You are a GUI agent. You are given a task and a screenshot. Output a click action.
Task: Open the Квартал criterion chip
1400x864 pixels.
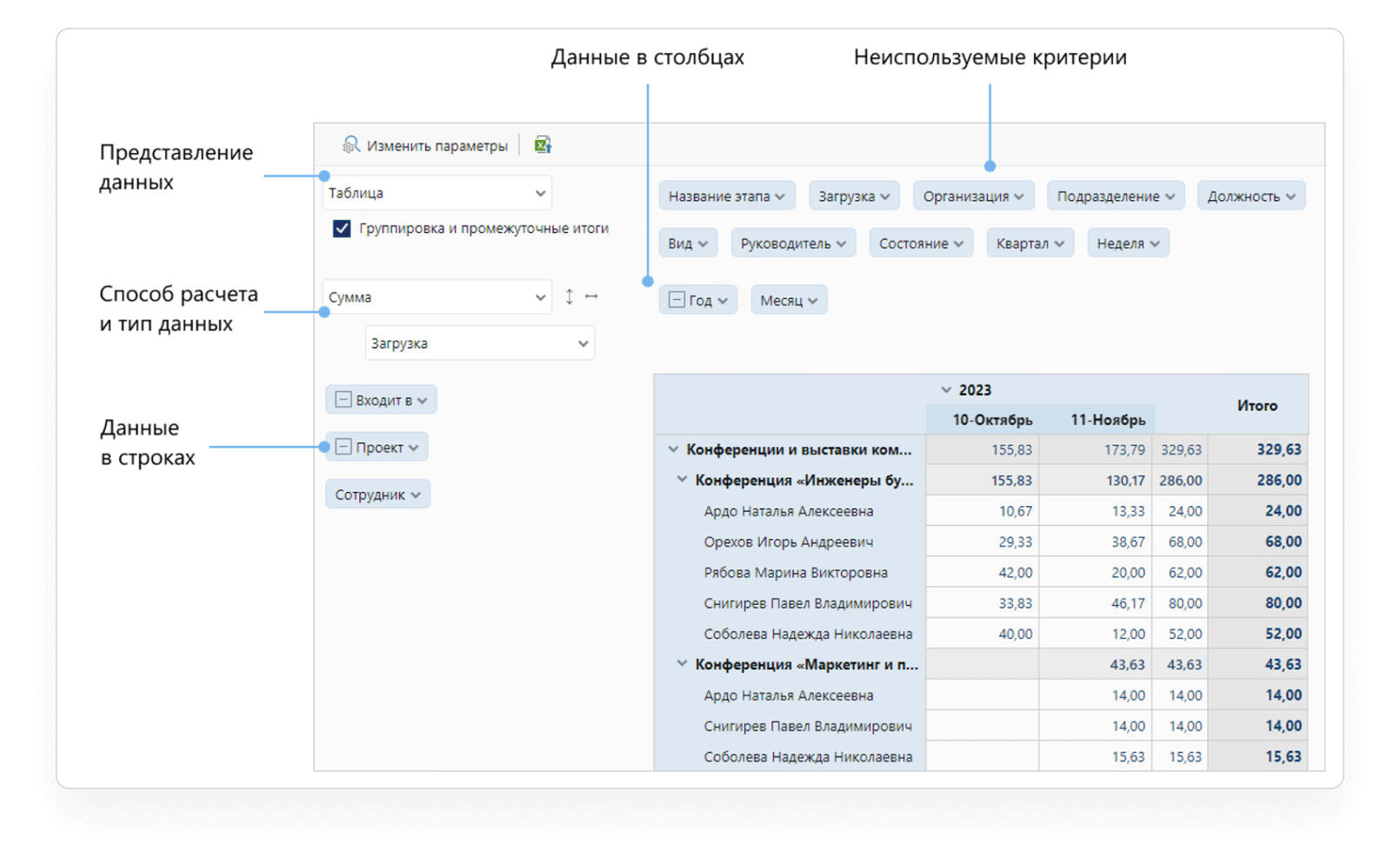(1030, 243)
